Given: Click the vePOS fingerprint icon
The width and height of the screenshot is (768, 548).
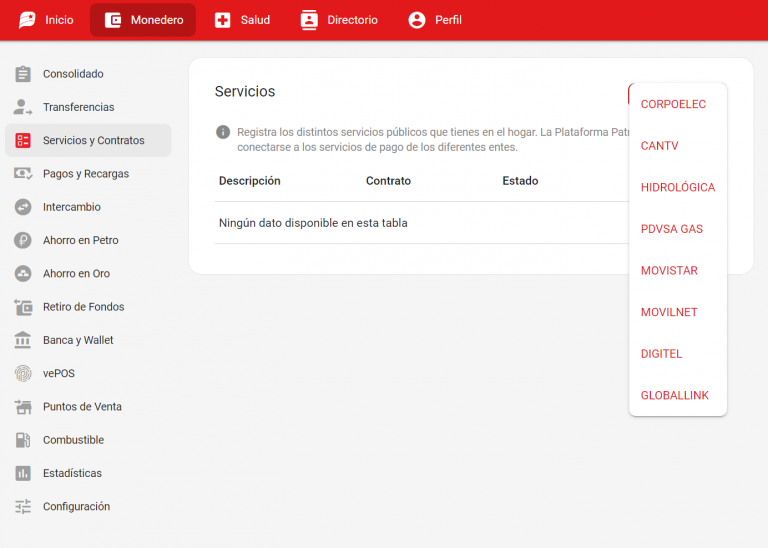Looking at the screenshot, I should [x=23, y=374].
